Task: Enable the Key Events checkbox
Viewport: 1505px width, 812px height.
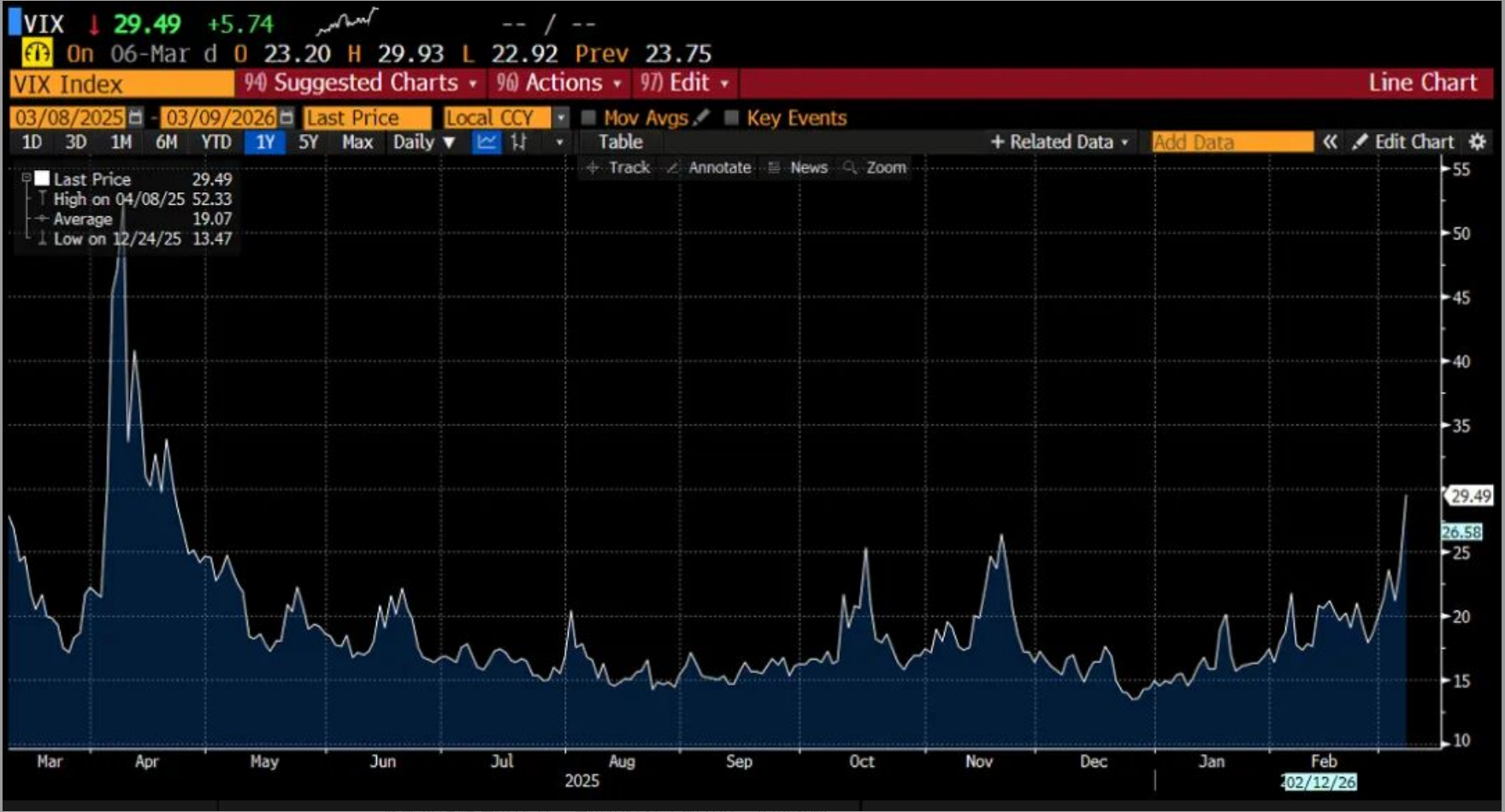Action: point(731,117)
